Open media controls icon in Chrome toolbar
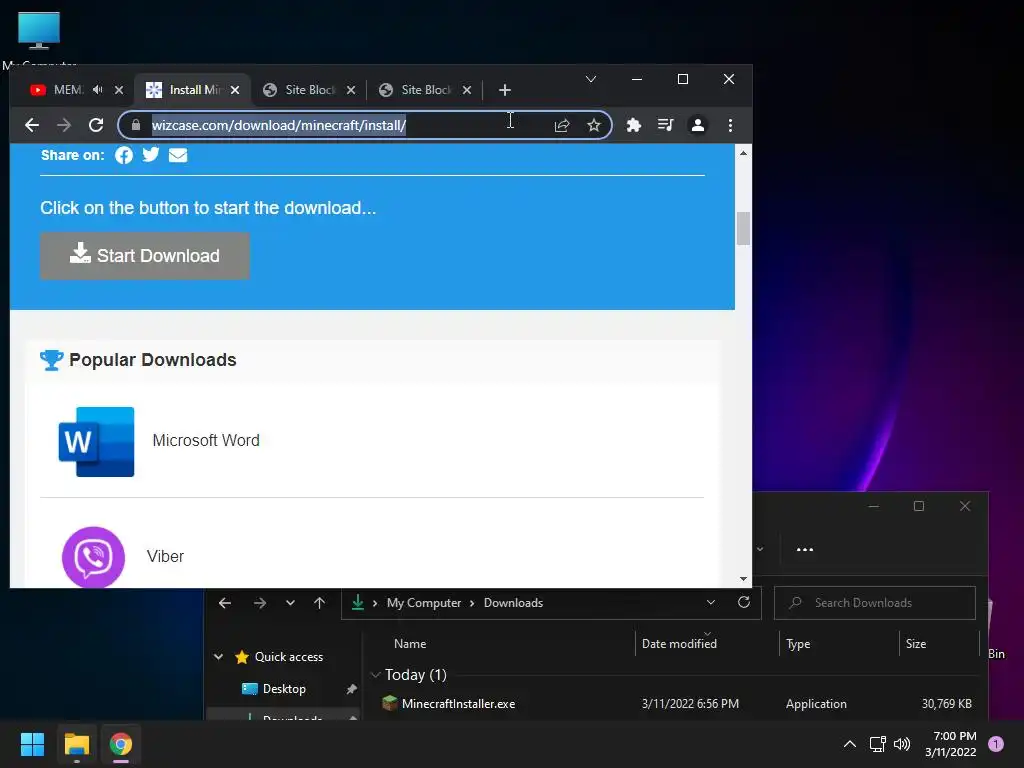Viewport: 1024px width, 768px height. (665, 125)
